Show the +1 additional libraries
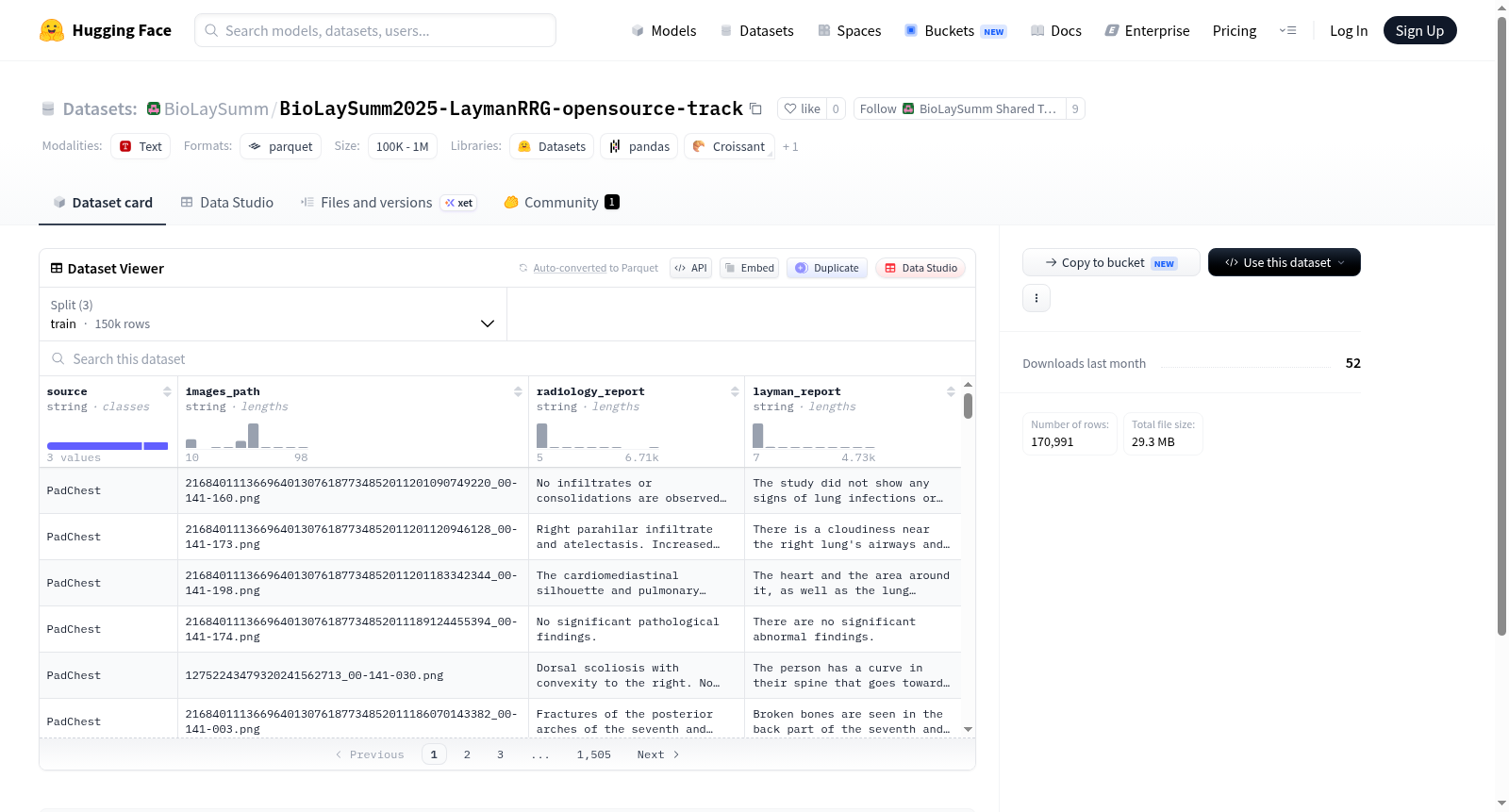This screenshot has height=812, width=1509. click(790, 146)
